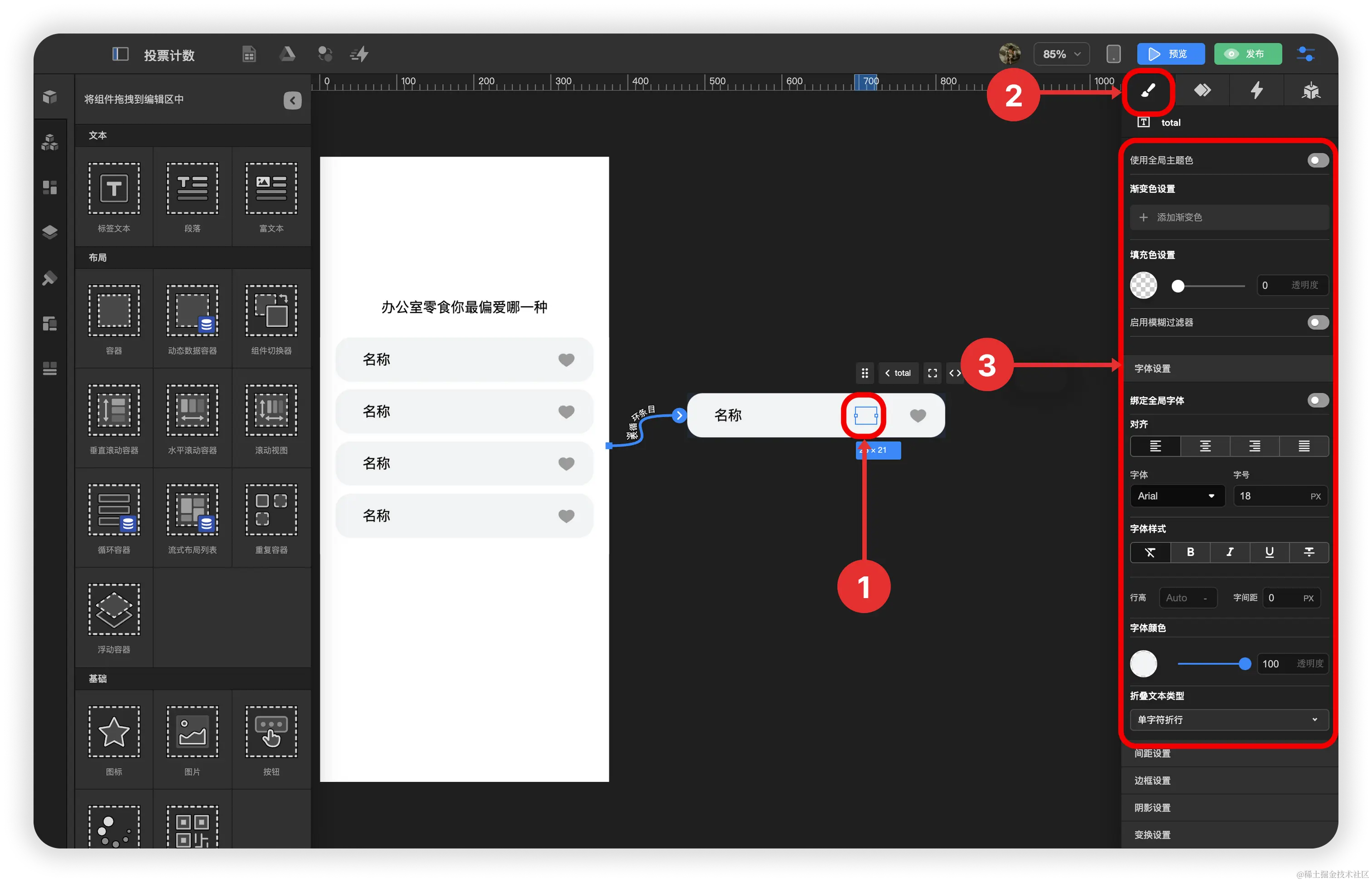The height and width of the screenshot is (882, 1372).
Task: Open the lightning events tab
Action: tap(1256, 91)
